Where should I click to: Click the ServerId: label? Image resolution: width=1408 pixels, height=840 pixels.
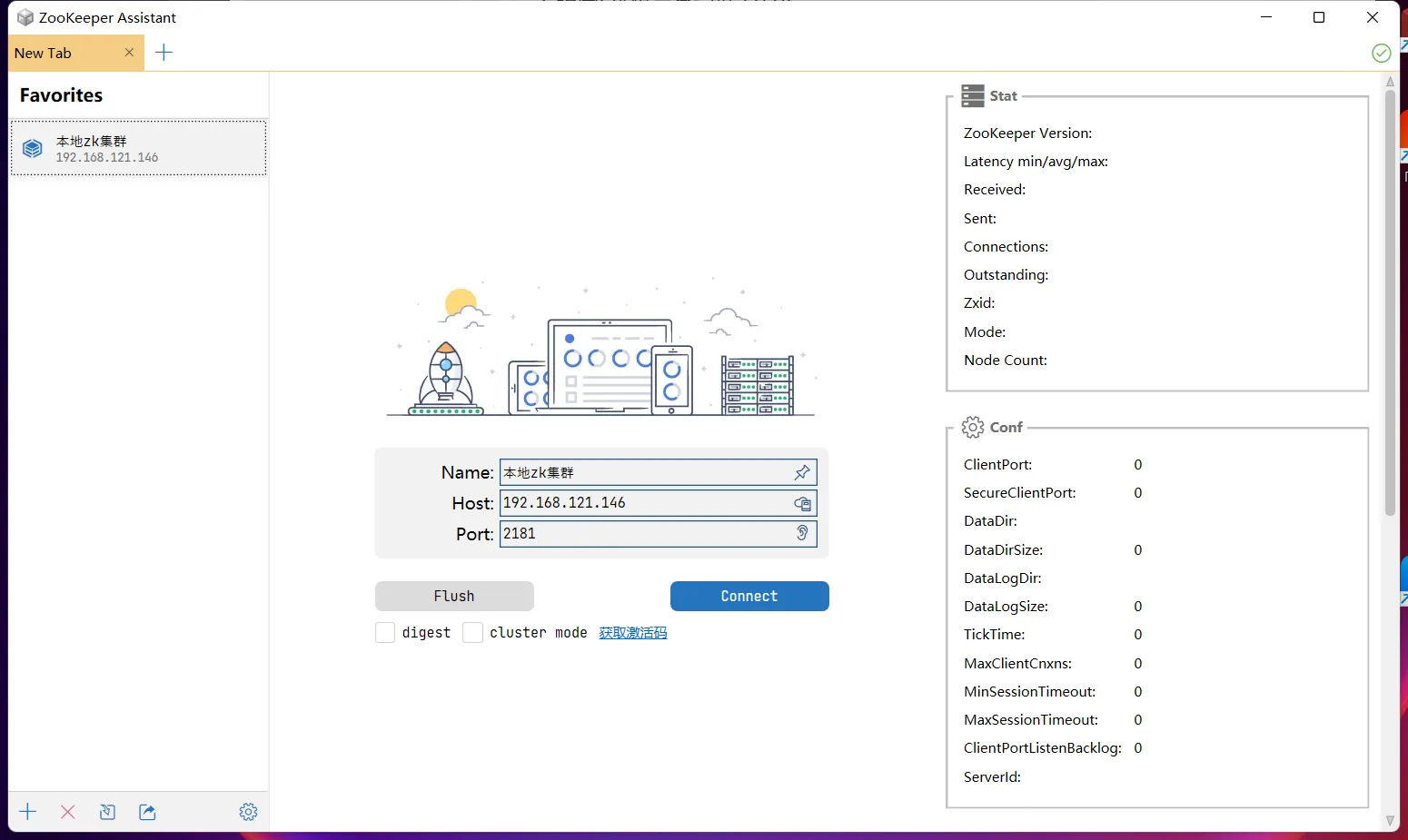992,777
